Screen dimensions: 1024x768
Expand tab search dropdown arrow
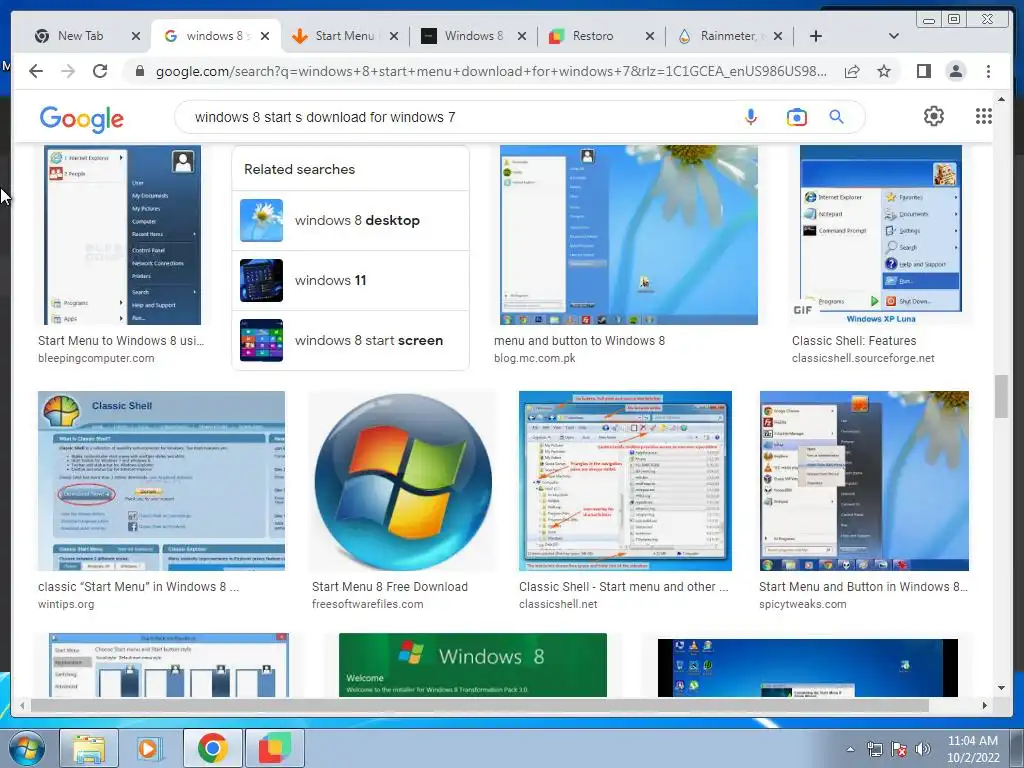click(894, 36)
